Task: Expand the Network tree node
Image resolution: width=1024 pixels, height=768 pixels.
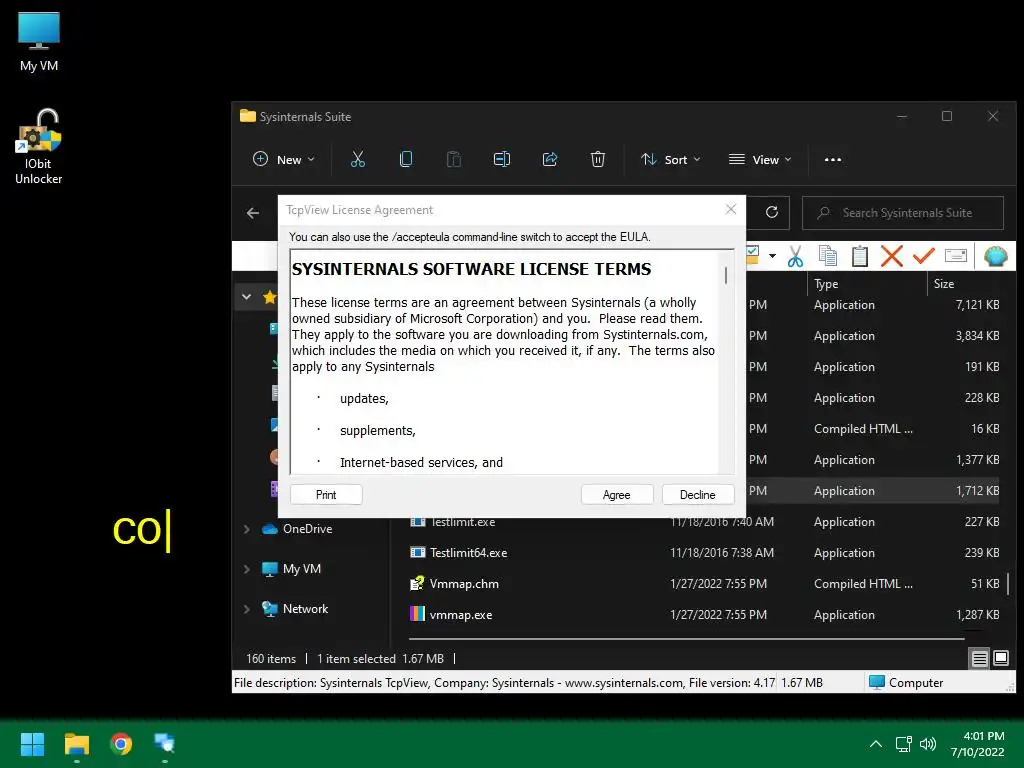Action: pos(246,609)
